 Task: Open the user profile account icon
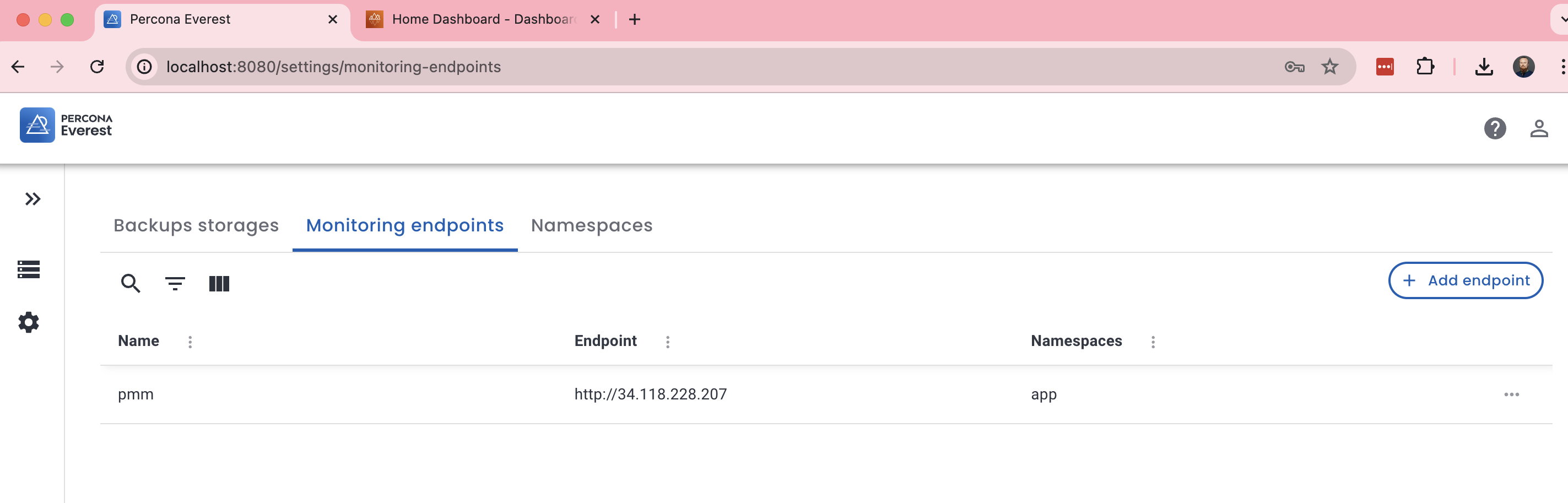coord(1539,128)
